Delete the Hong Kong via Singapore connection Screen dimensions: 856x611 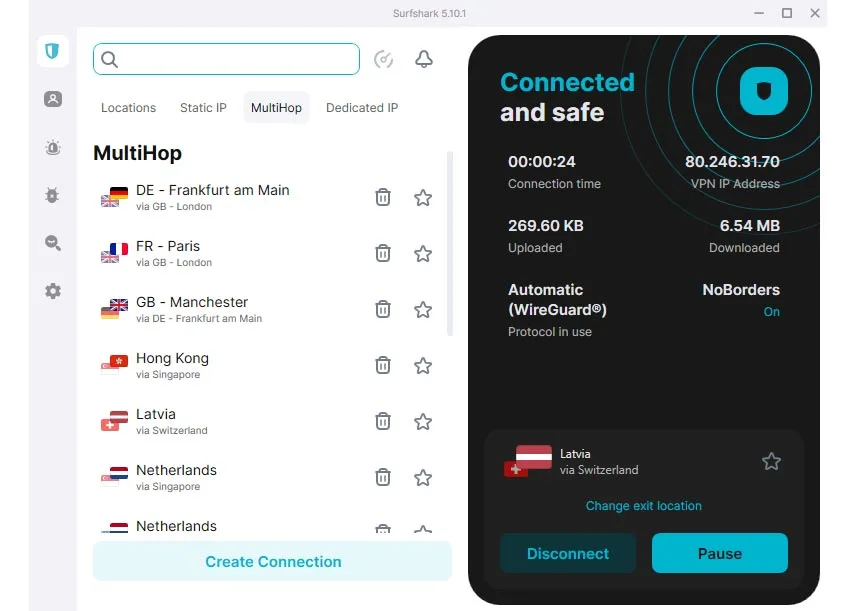pos(383,365)
